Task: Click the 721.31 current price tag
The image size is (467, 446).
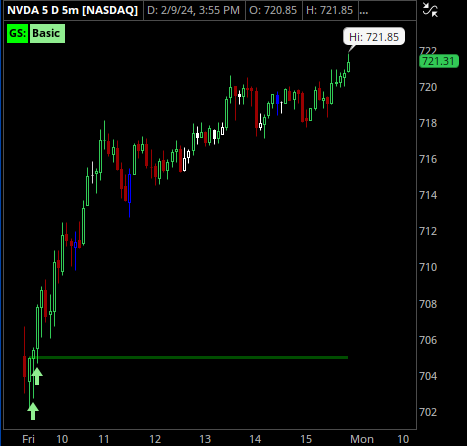Action: coord(438,61)
